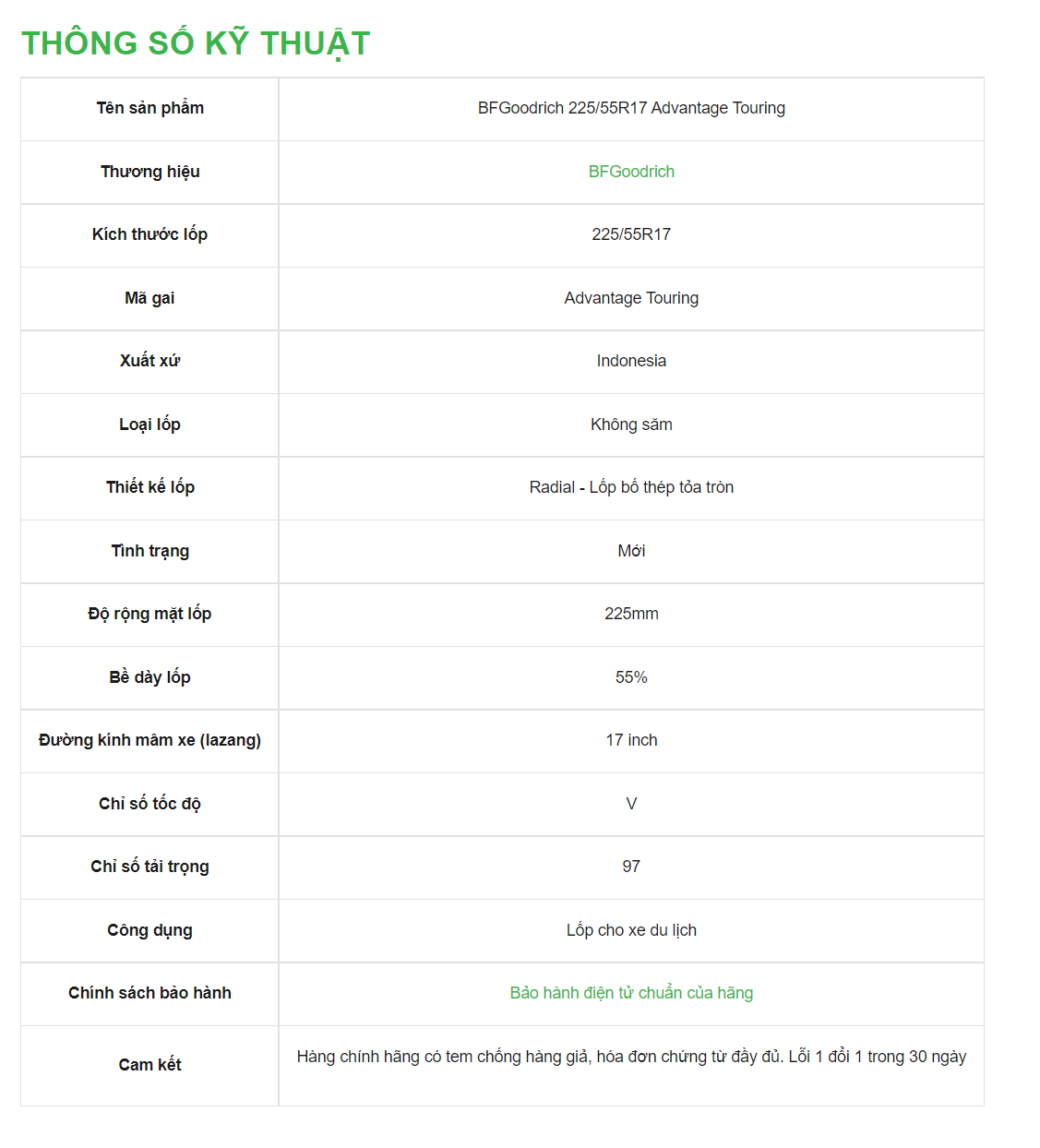
Task: Select the Radial - Lốp bố thép tỏa tròn text
Action: (x=631, y=487)
